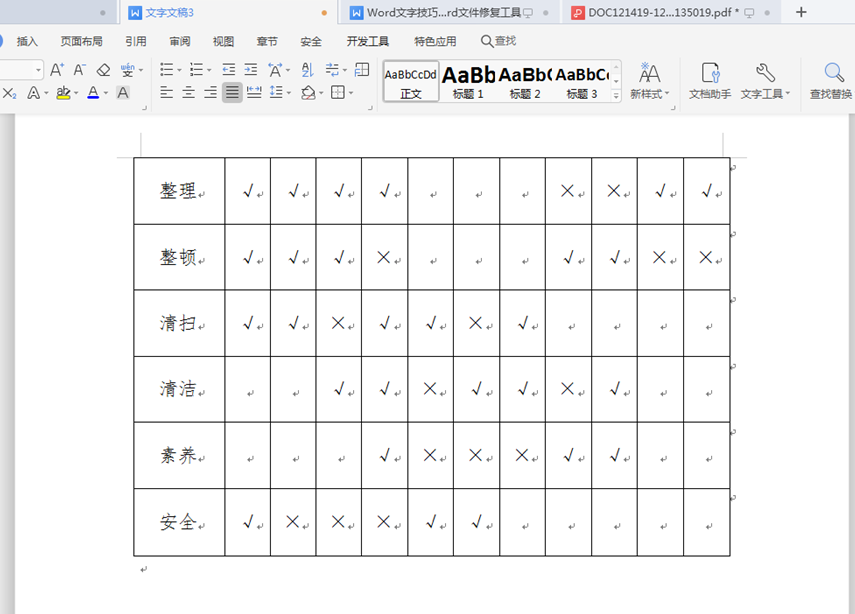This screenshot has width=855, height=614.
Task: Increase paragraph indent
Action: (x=251, y=70)
